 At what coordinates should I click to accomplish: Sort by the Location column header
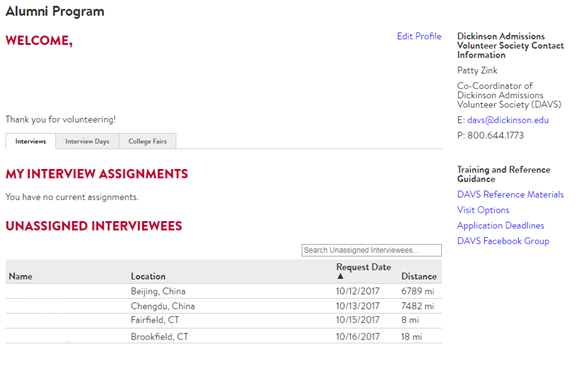pos(148,276)
